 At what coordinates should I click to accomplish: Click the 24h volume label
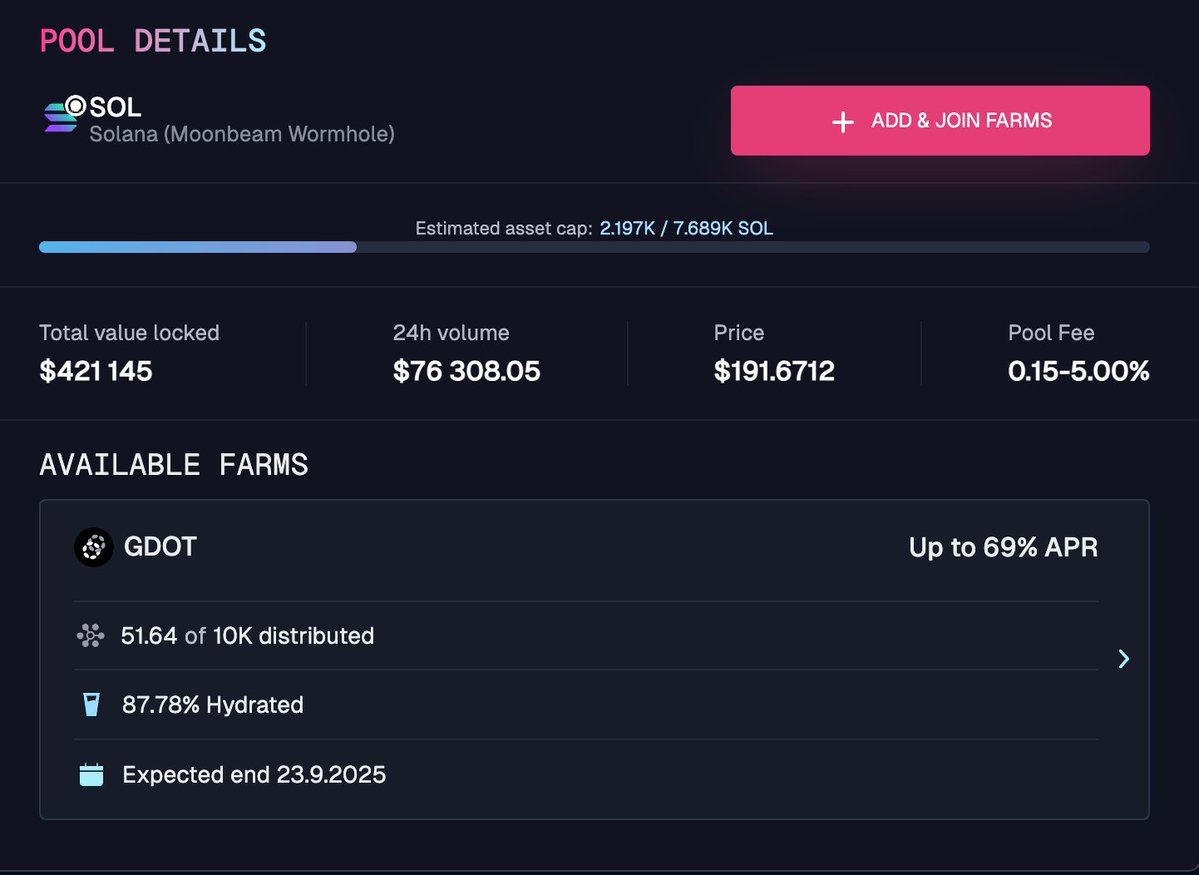451,333
